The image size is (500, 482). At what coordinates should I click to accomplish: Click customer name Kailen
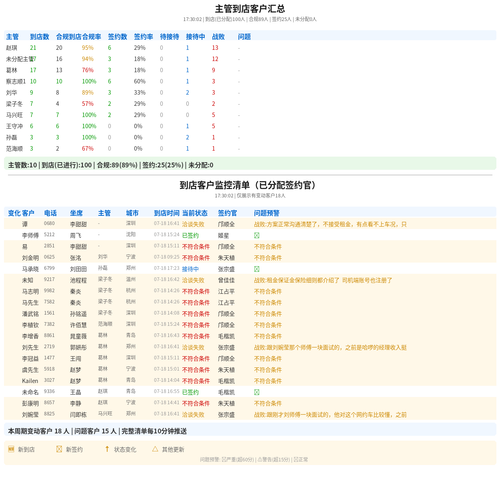click(x=30, y=381)
